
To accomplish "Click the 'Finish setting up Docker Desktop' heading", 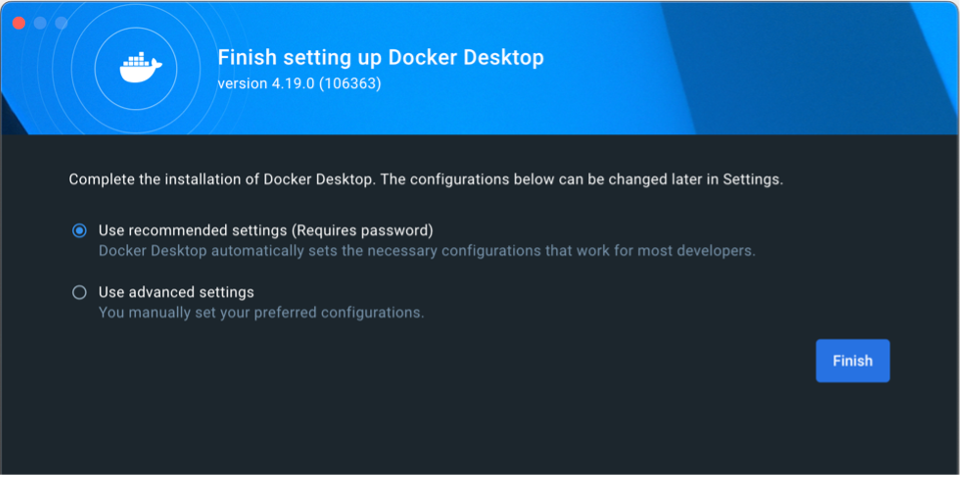I will click(380, 57).
